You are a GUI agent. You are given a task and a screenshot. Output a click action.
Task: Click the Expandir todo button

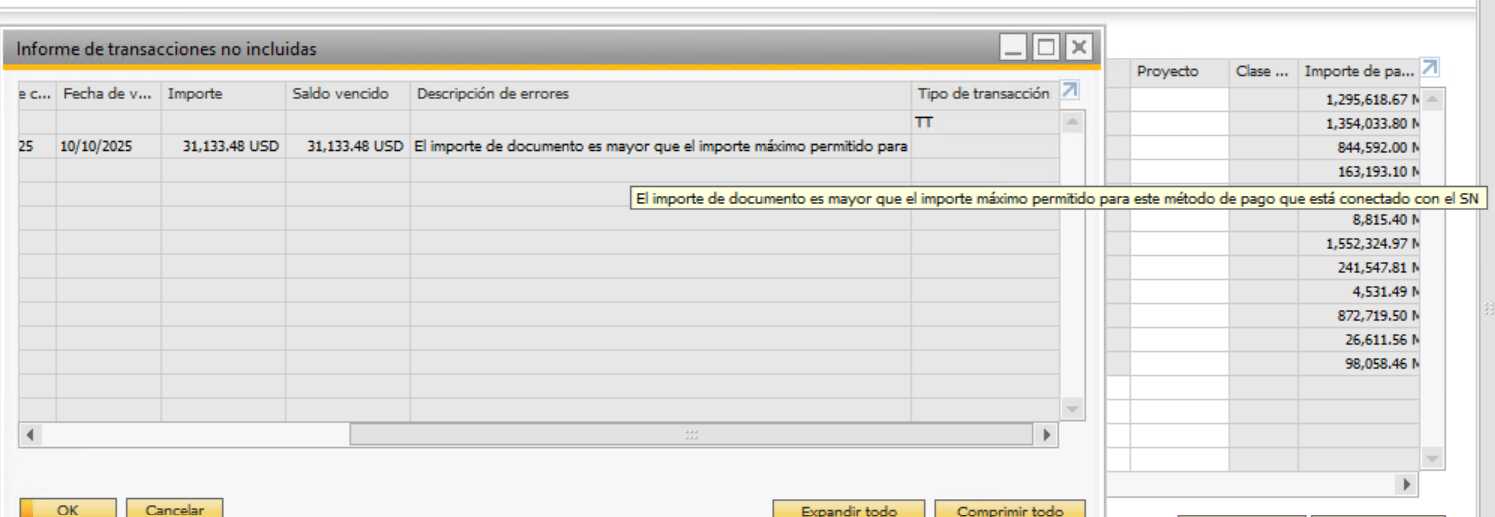click(x=848, y=510)
